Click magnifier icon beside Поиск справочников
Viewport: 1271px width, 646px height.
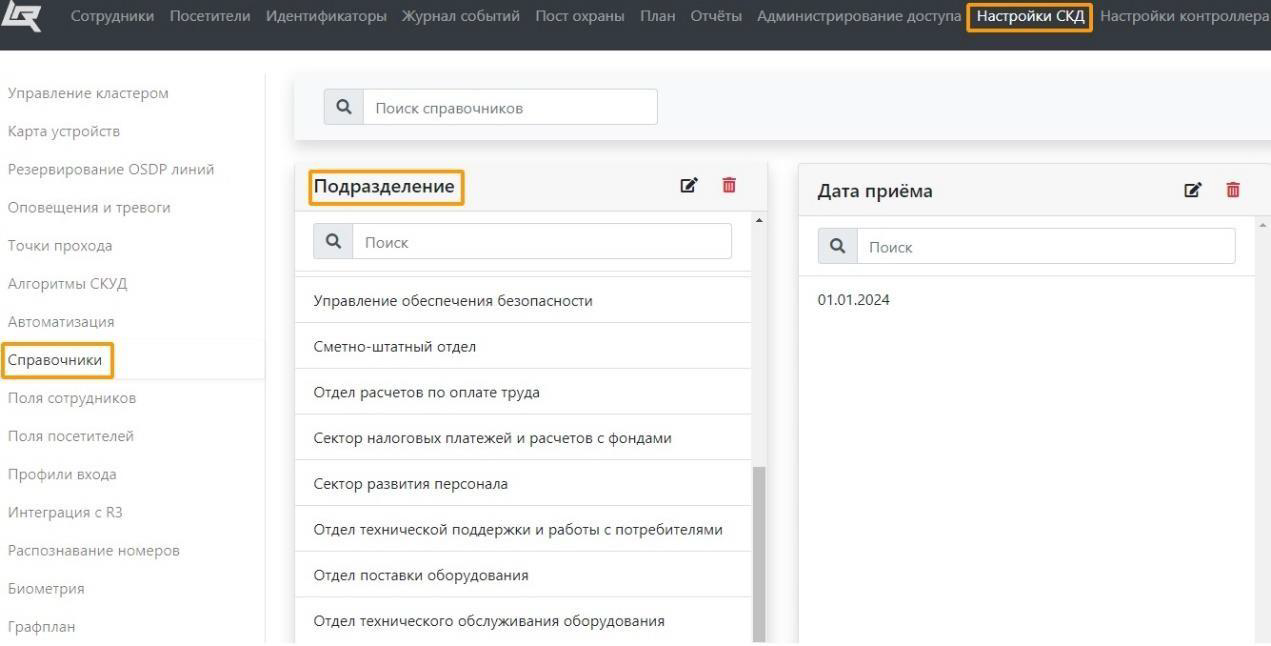pyautogui.click(x=344, y=108)
